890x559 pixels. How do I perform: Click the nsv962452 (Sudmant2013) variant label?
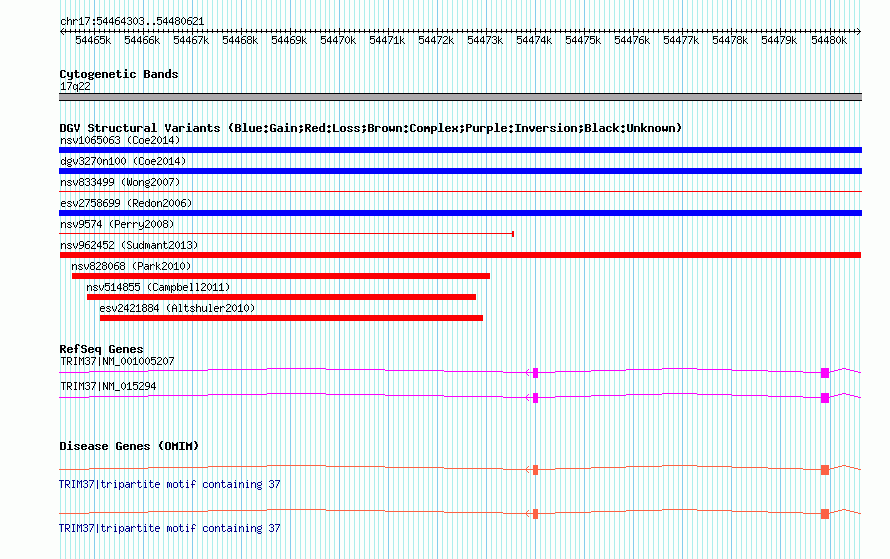tap(129, 245)
